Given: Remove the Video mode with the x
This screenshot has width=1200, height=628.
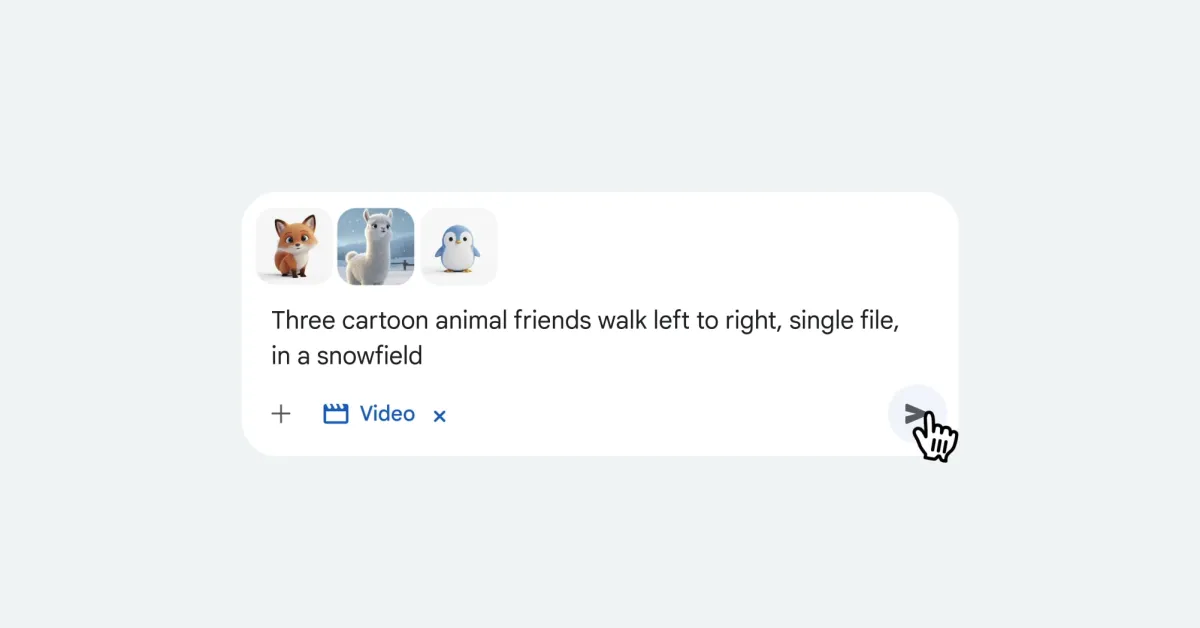Looking at the screenshot, I should 439,416.
